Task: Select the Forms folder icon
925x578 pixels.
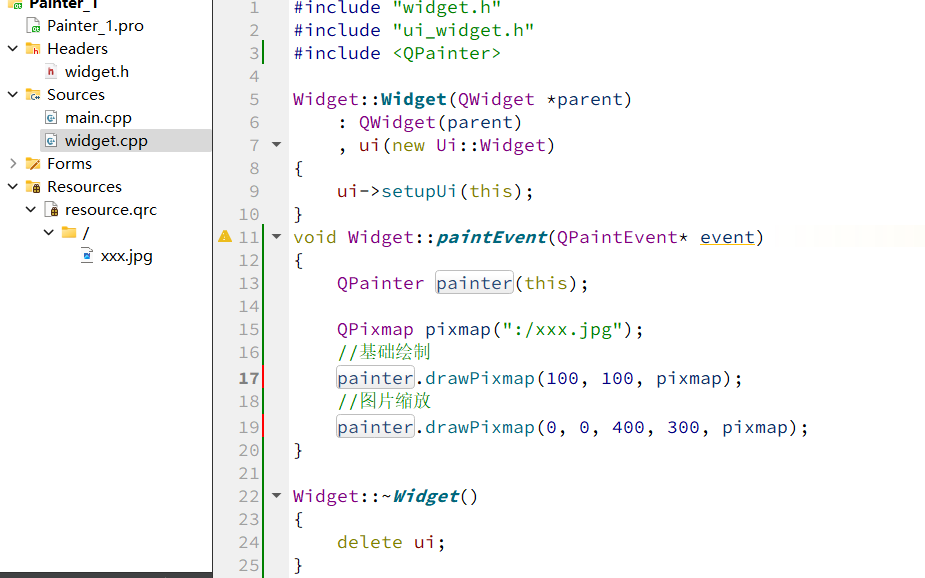Action: [x=33, y=163]
